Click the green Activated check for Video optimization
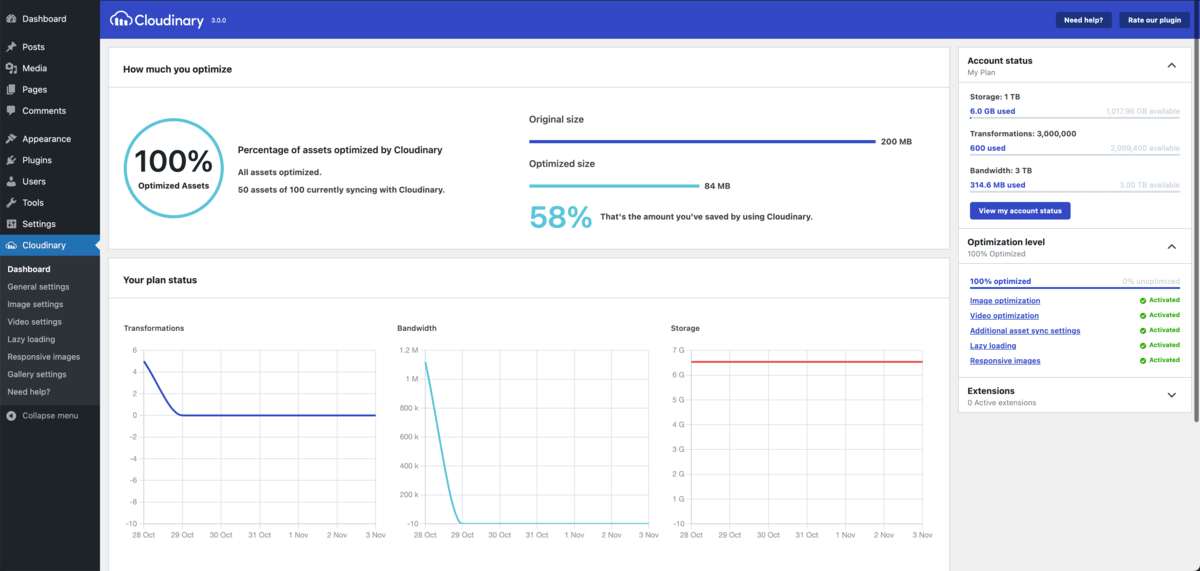 coord(1142,315)
